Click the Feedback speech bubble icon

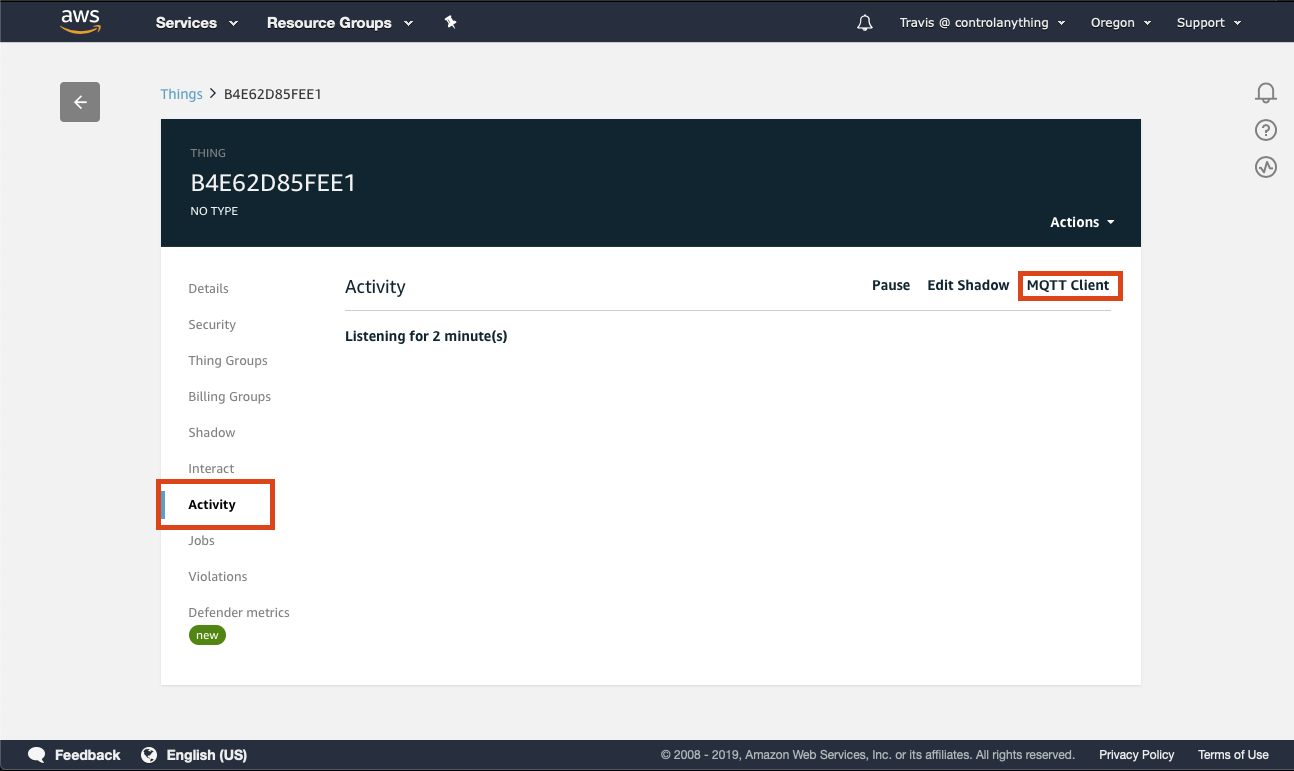(36, 754)
